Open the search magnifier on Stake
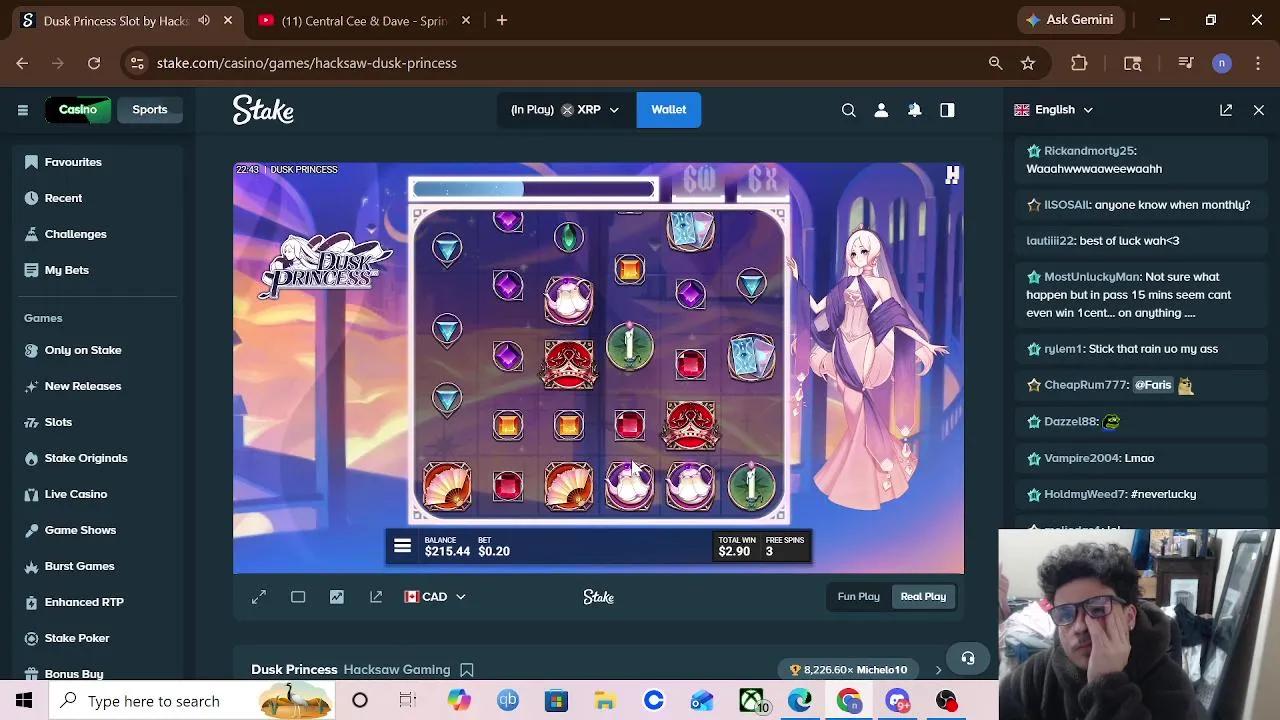 point(848,110)
